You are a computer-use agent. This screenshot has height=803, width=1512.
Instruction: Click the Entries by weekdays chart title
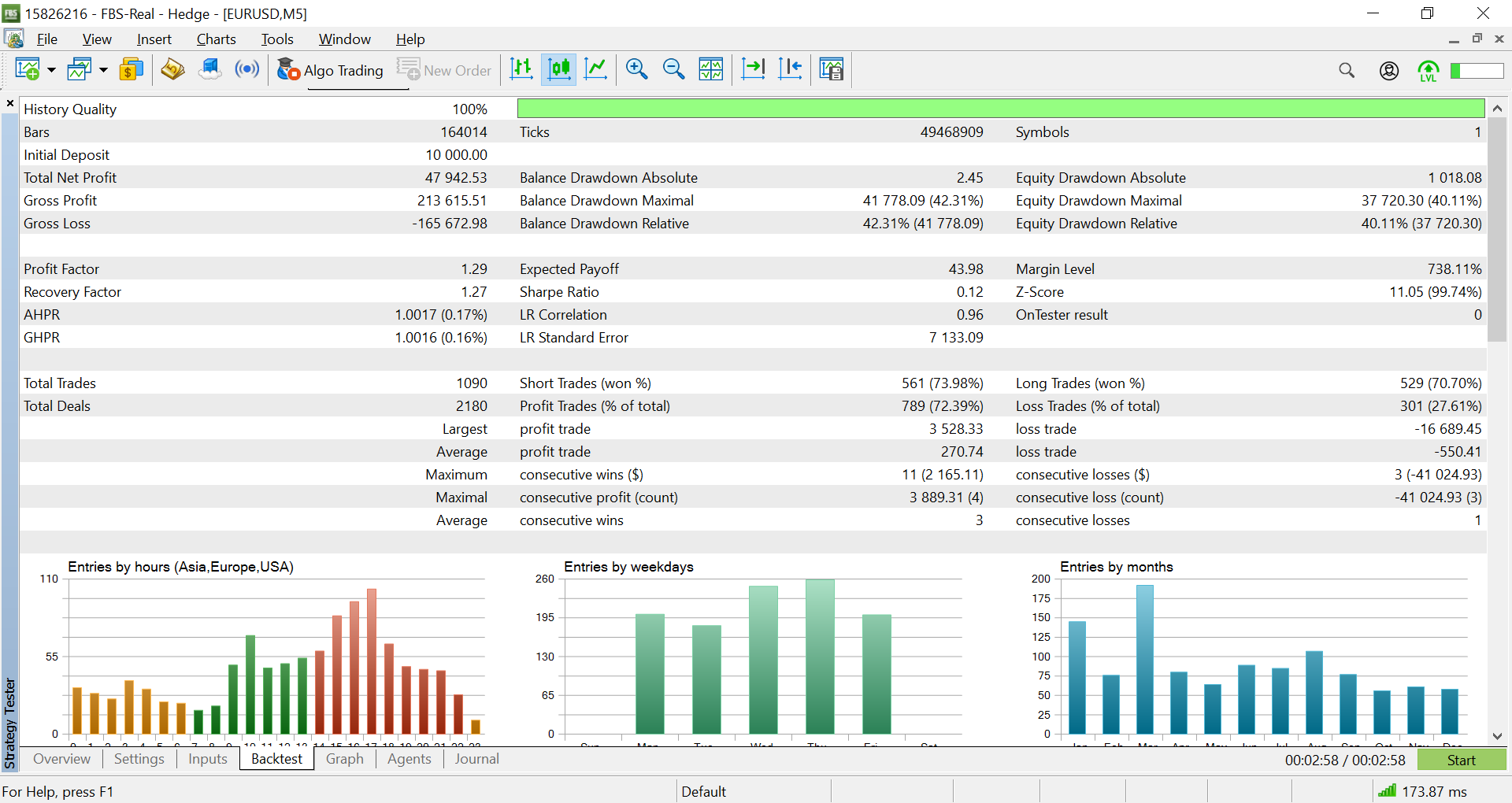[x=628, y=567]
